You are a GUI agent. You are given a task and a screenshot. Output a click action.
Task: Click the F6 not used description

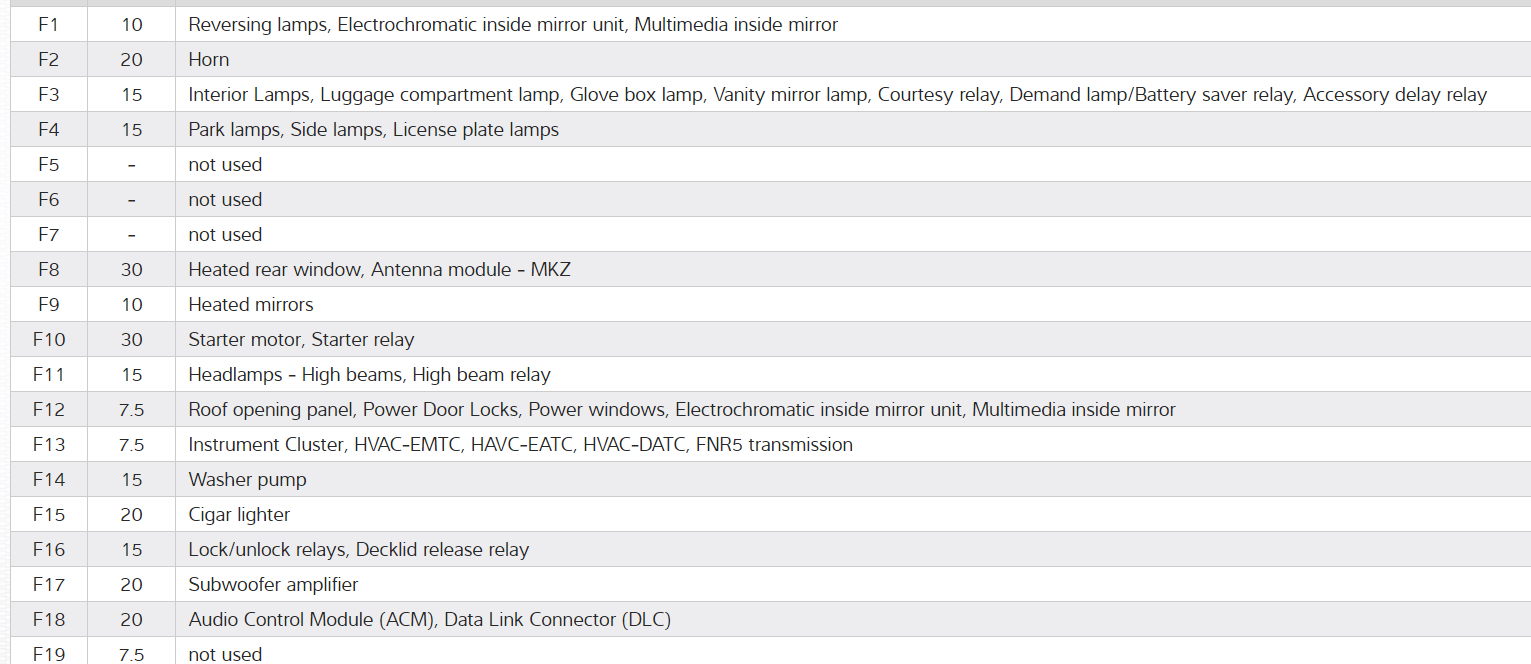[x=225, y=200]
